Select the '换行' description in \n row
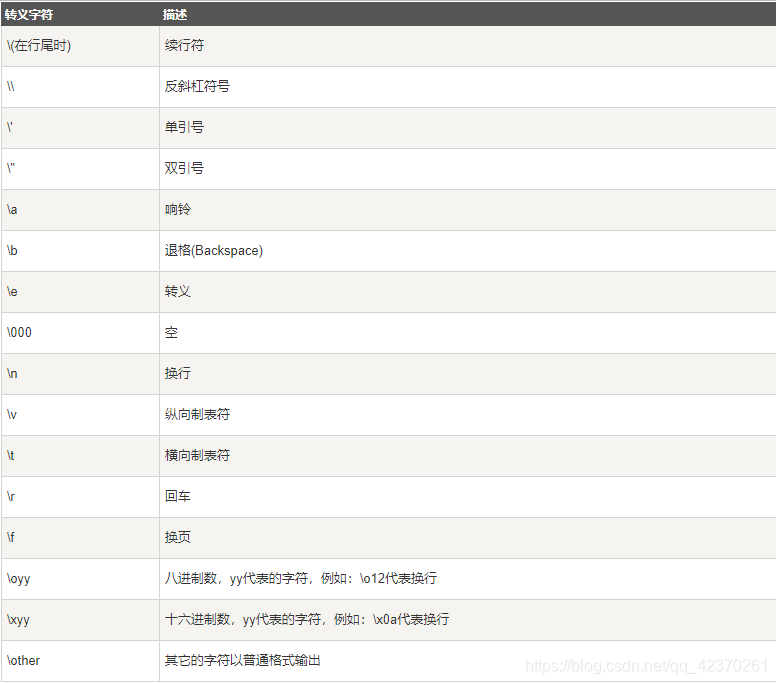This screenshot has width=776, height=684. (x=178, y=374)
